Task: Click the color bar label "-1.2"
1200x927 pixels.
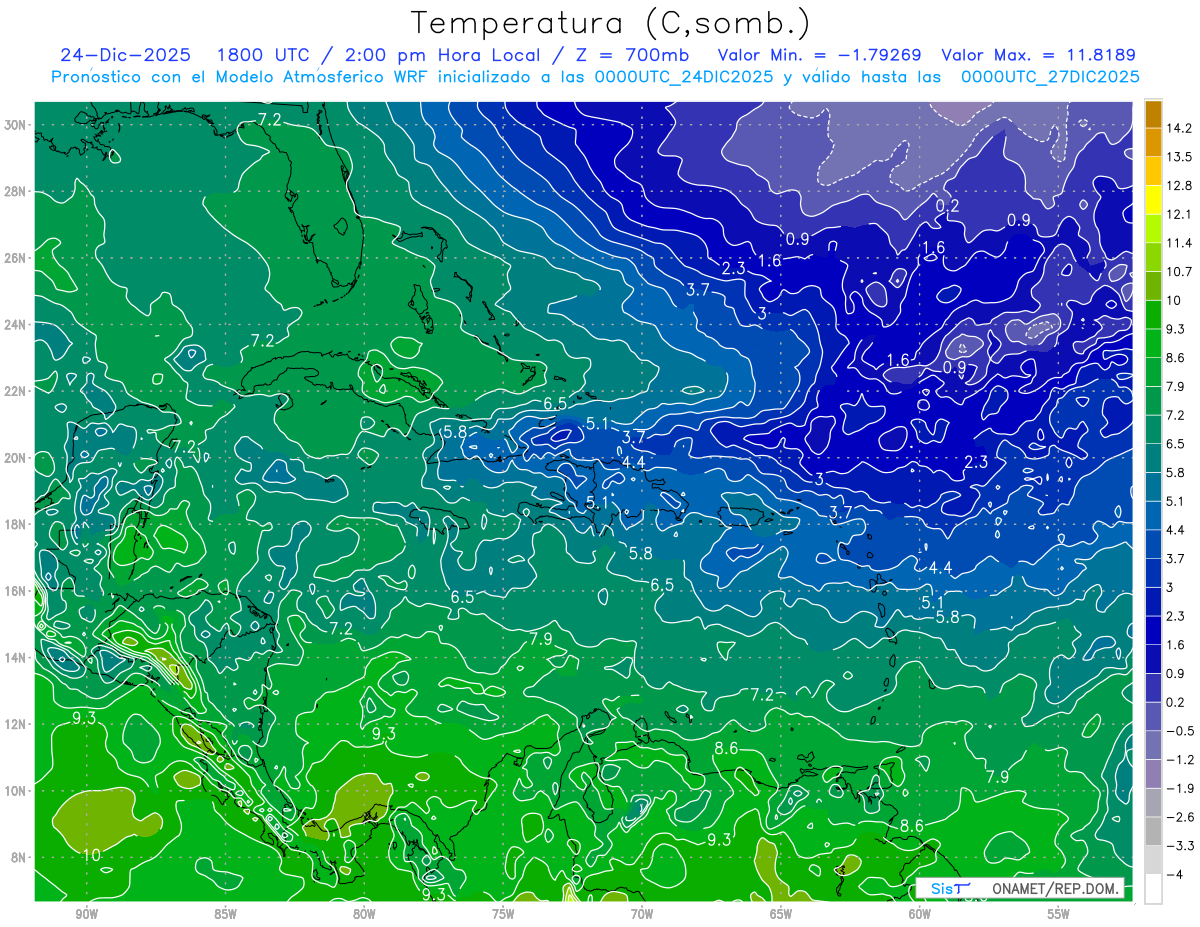Action: click(x=1181, y=760)
